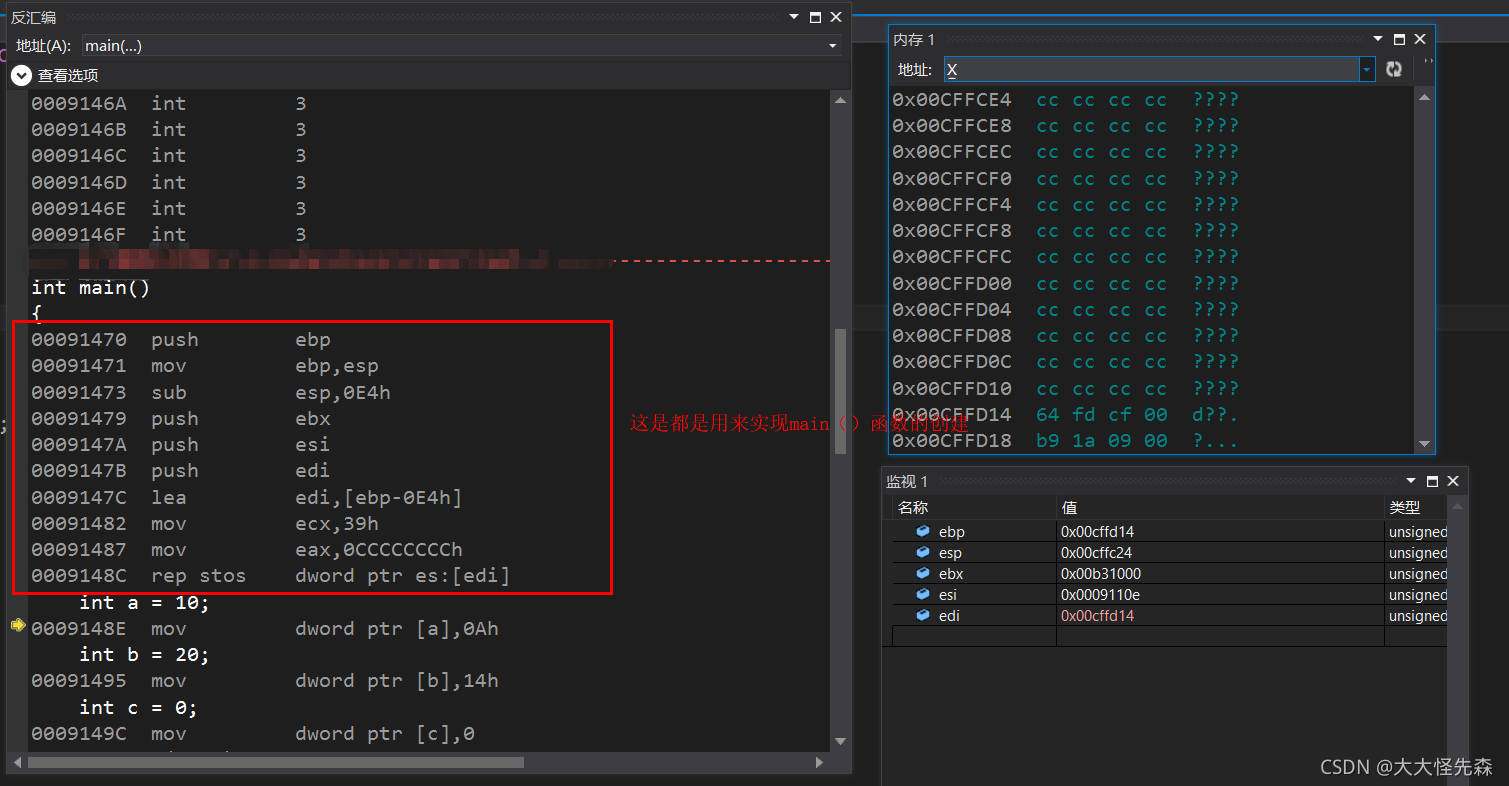Sort watch list by 名称 column header
This screenshot has width=1509, height=786.
coord(974,507)
